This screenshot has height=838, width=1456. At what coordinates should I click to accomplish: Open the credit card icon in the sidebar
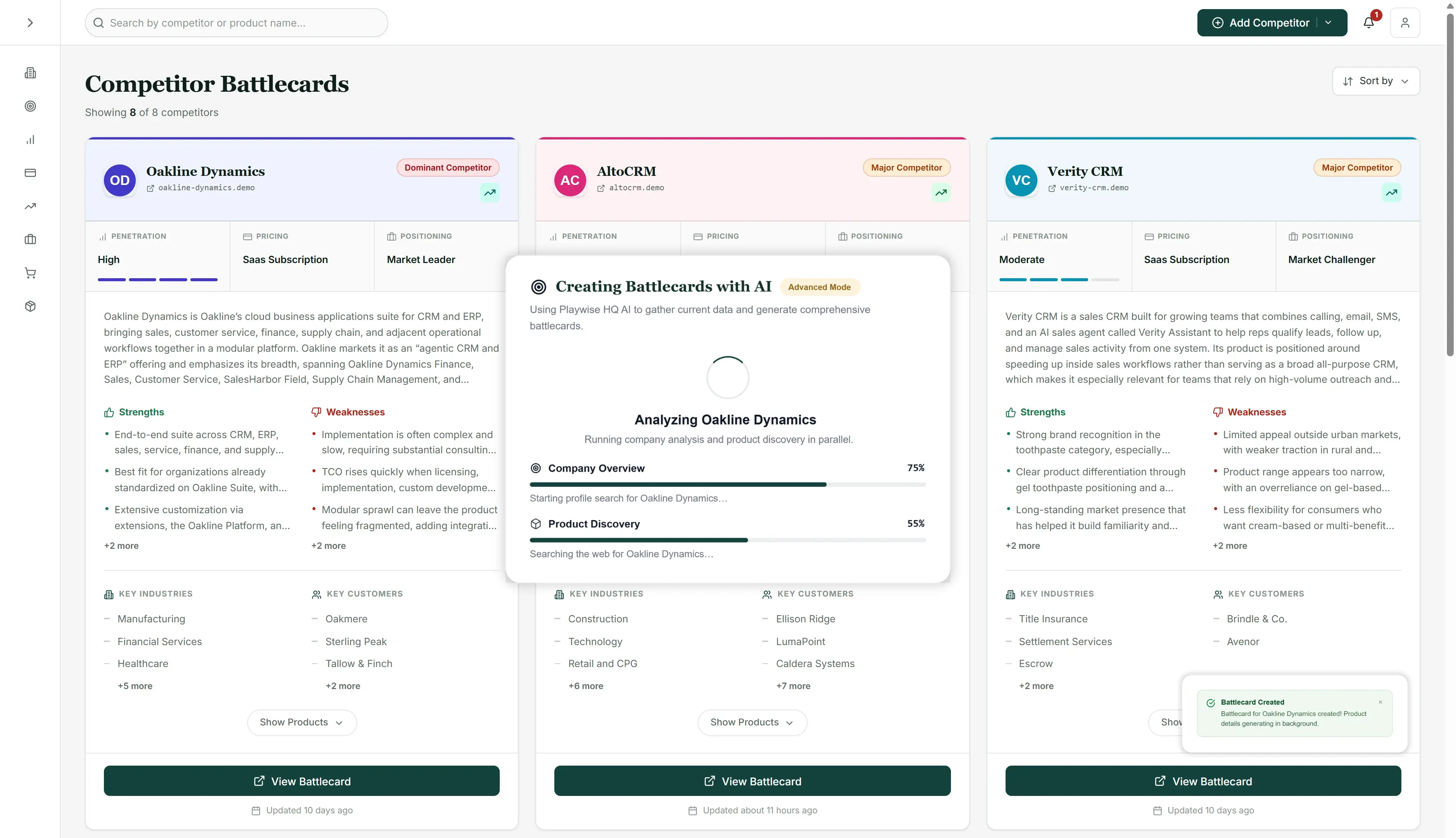pos(30,173)
